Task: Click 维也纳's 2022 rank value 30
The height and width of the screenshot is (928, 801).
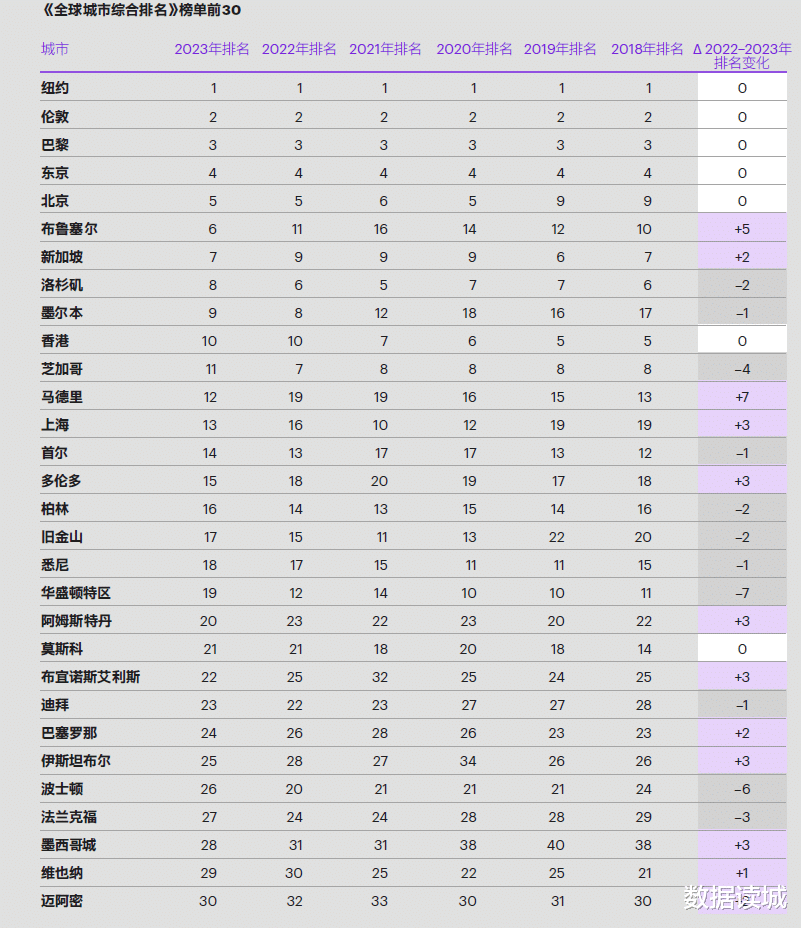Action: [294, 874]
